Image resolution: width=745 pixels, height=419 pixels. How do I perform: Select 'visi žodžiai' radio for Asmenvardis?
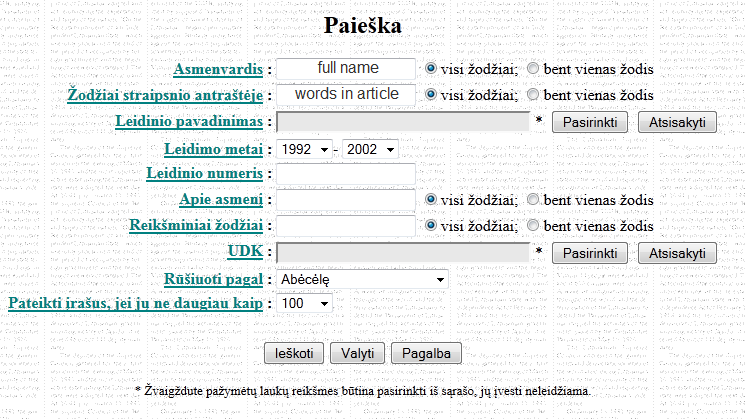pos(430,68)
